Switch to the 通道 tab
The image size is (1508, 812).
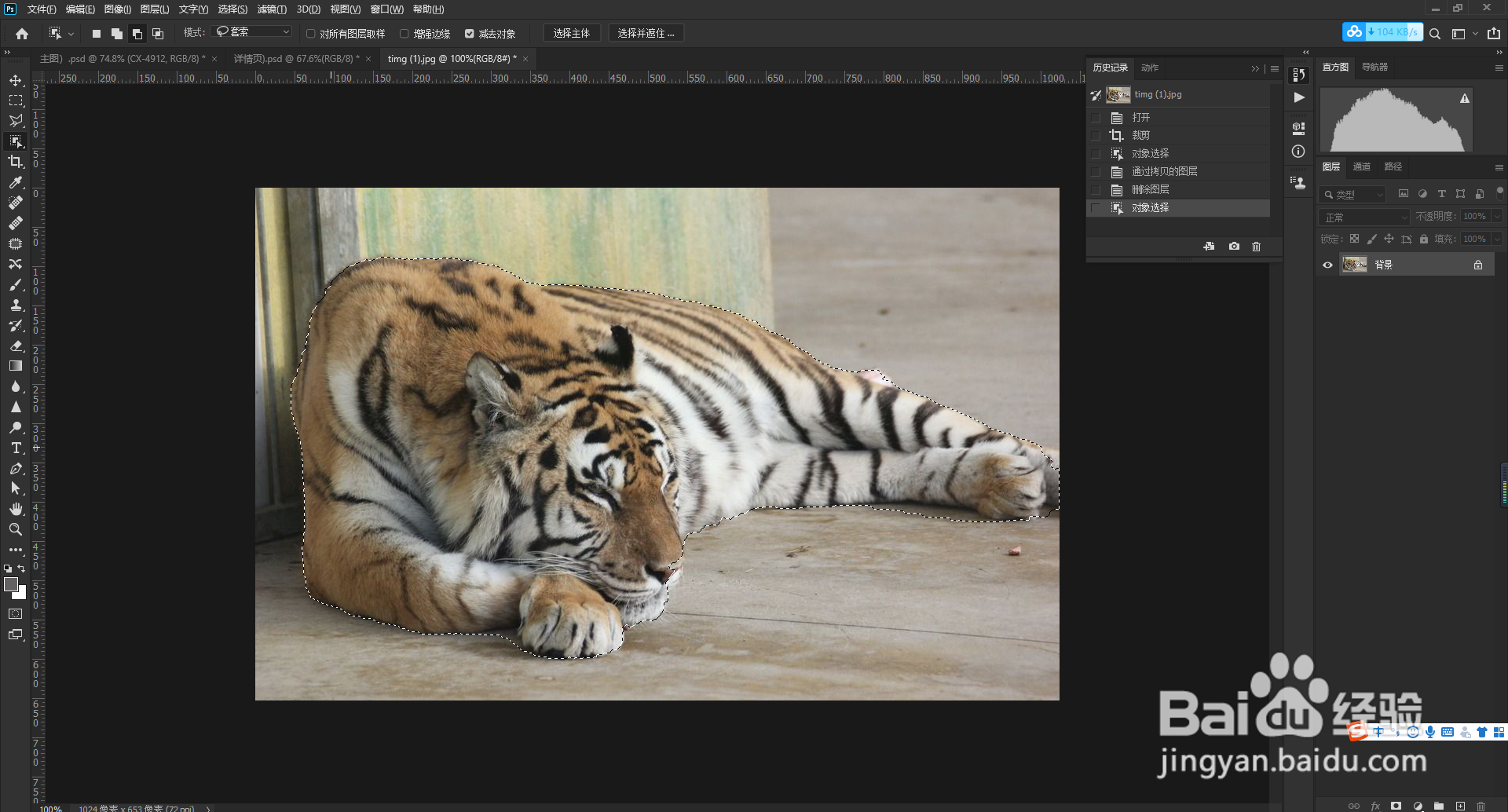[x=1362, y=166]
